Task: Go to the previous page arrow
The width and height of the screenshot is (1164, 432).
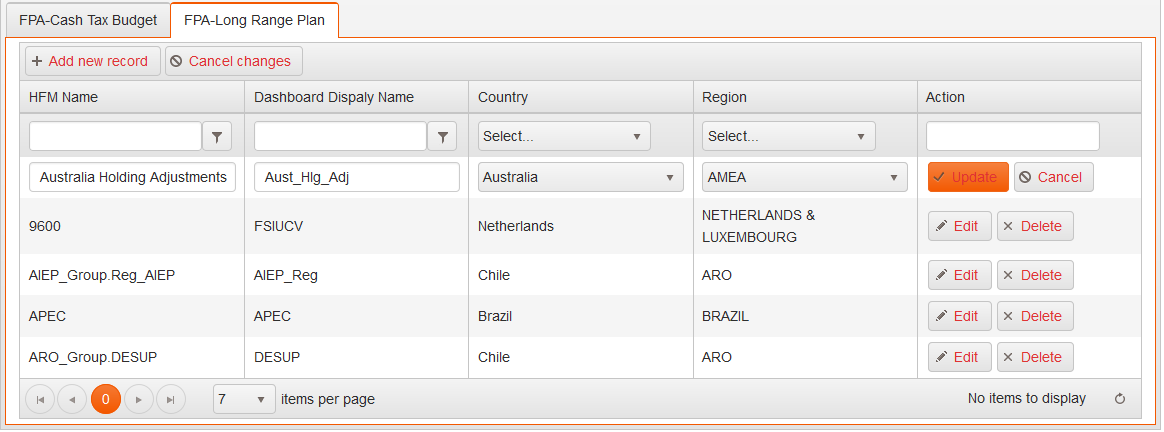Action: pos(72,400)
